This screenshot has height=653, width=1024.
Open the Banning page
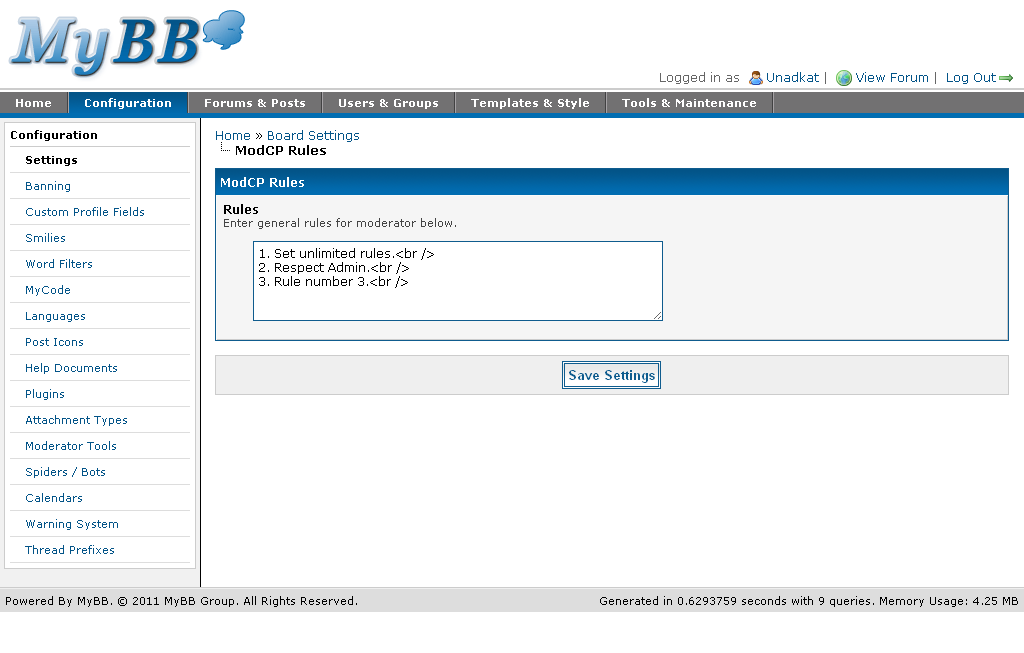[48, 186]
